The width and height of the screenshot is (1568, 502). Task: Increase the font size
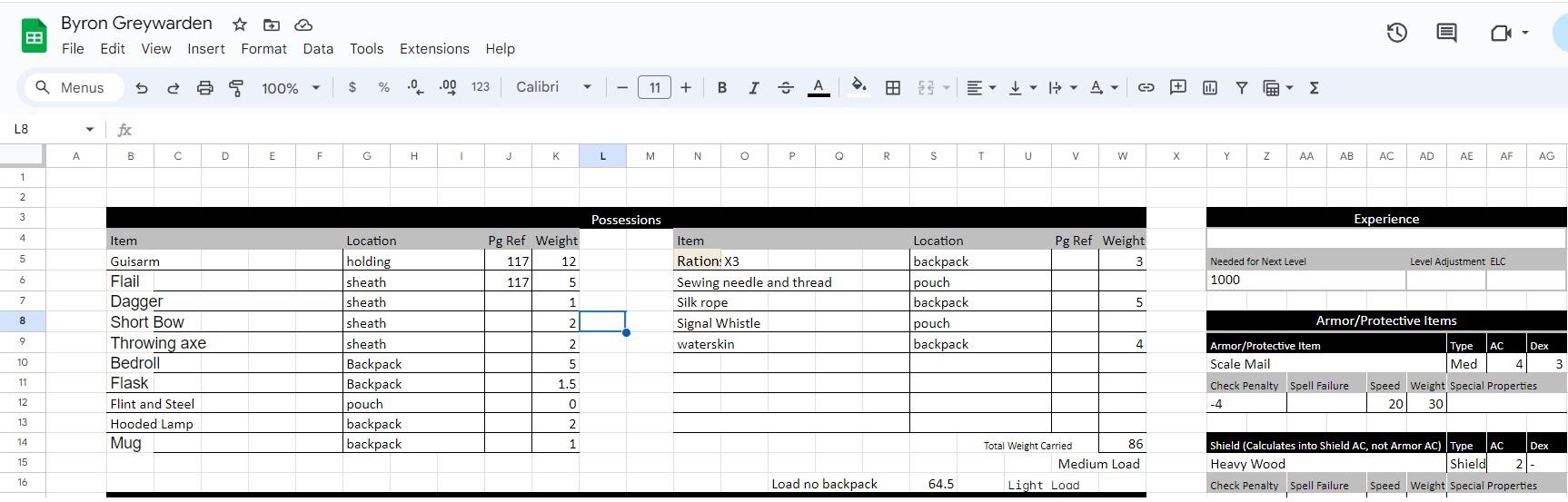click(686, 87)
